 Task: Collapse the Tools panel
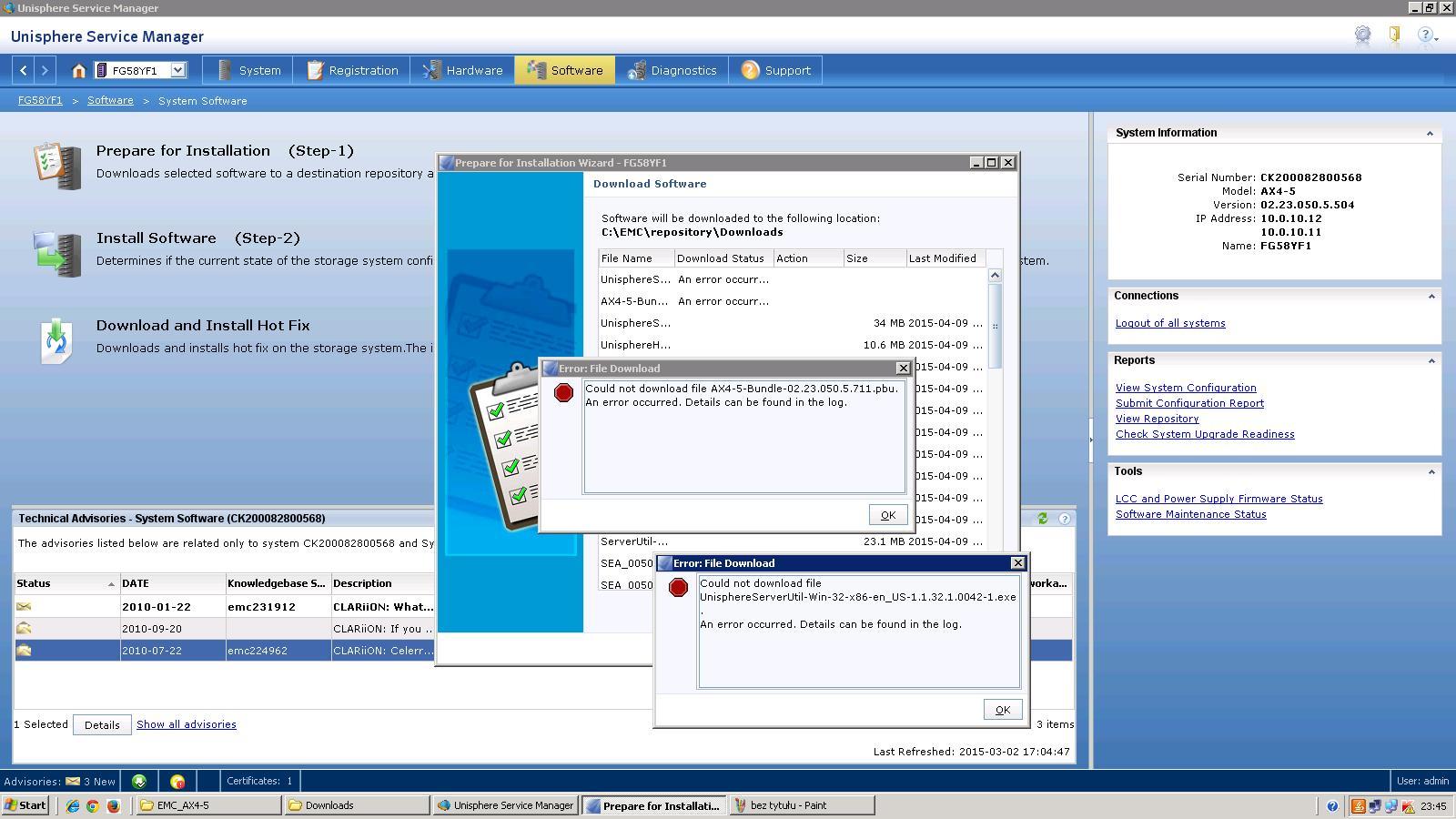coord(1431,471)
